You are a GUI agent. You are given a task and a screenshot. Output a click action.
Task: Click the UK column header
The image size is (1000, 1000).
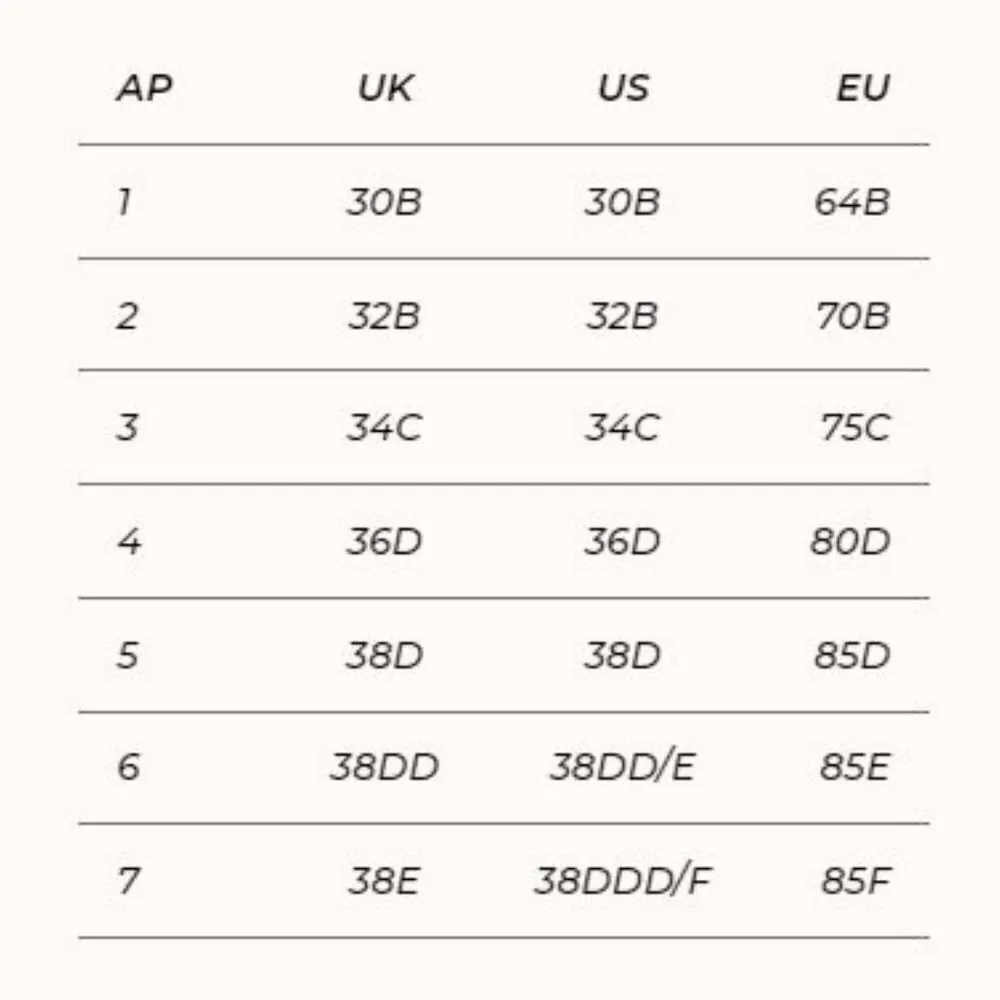coord(384,88)
